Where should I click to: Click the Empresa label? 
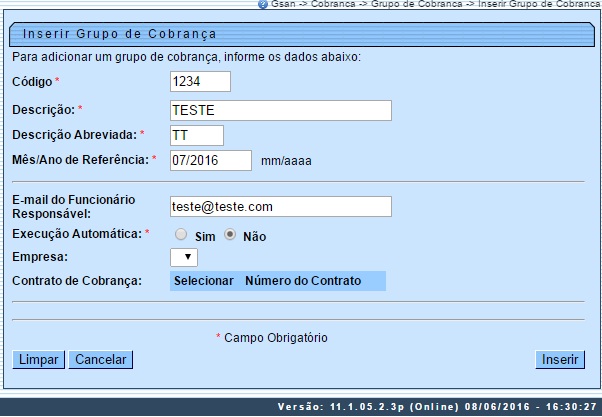[40, 257]
